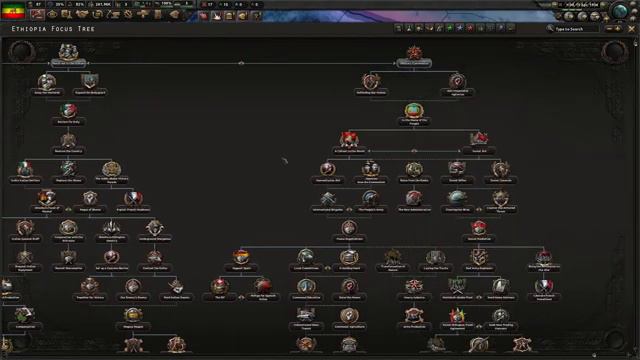Click the Type to Search field
Screen dimensions: 640x360
point(577,29)
